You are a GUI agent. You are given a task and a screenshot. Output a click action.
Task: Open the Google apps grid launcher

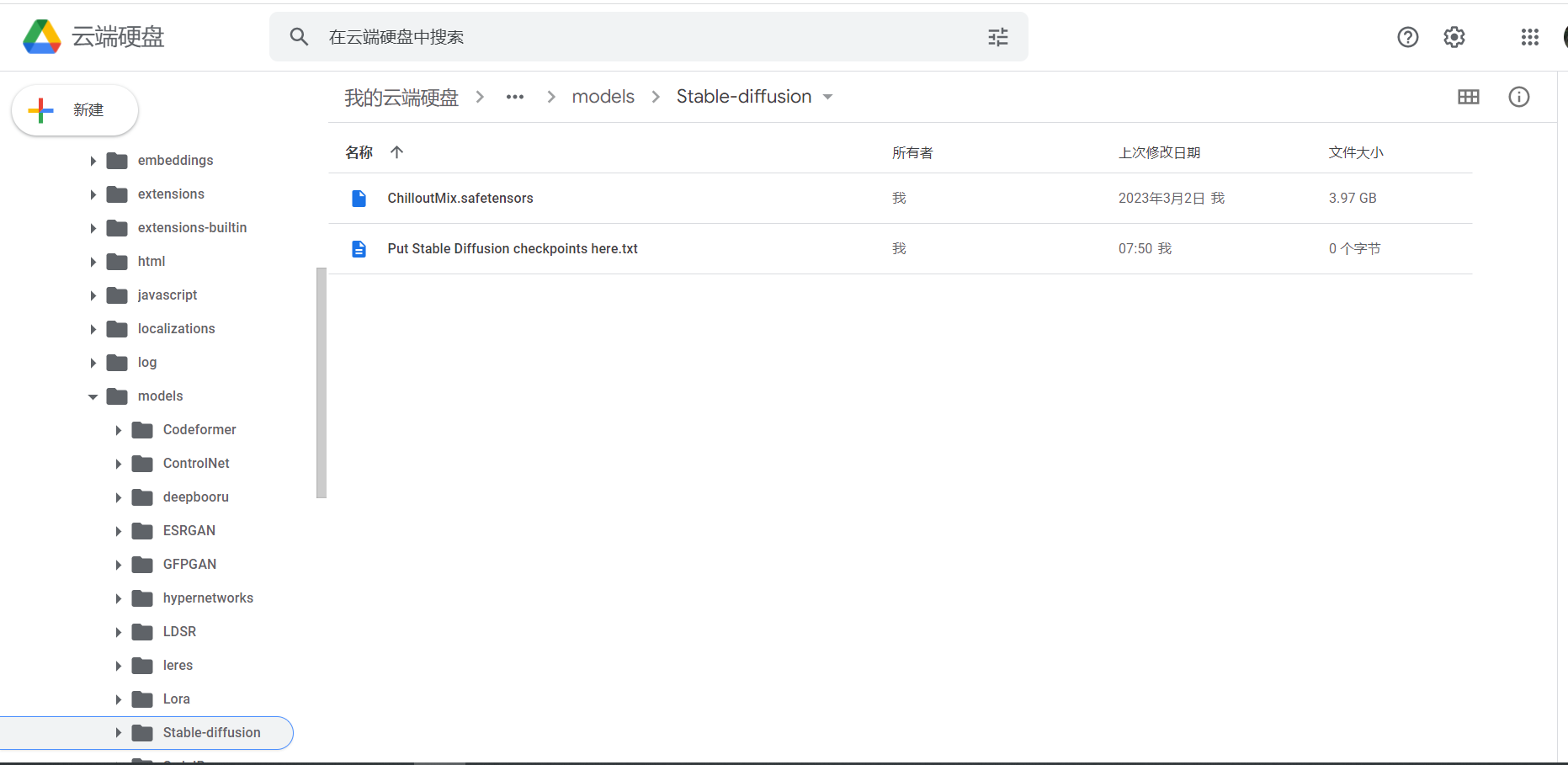[x=1530, y=37]
